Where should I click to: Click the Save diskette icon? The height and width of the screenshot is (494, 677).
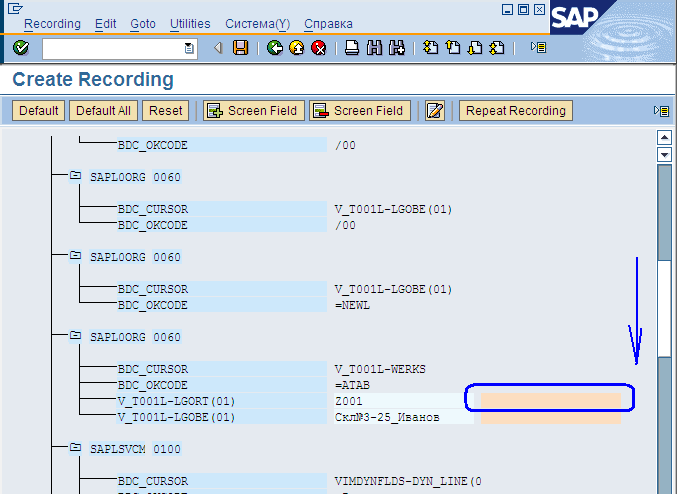click(240, 47)
